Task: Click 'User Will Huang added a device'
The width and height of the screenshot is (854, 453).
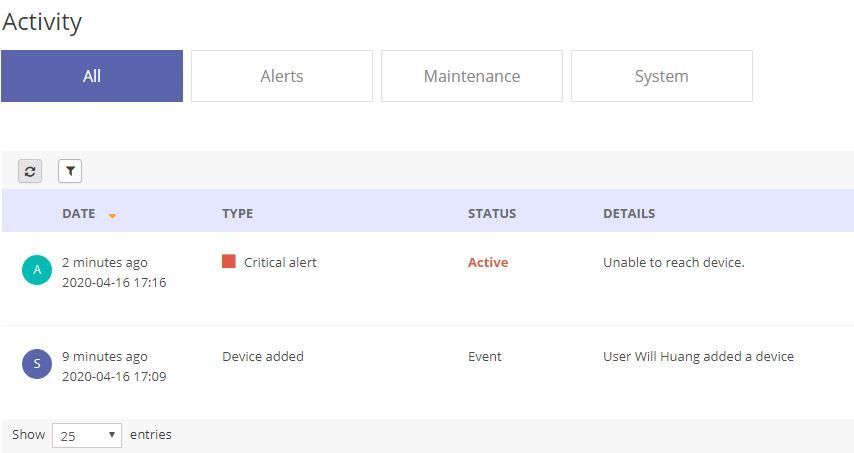Action: [698, 357]
